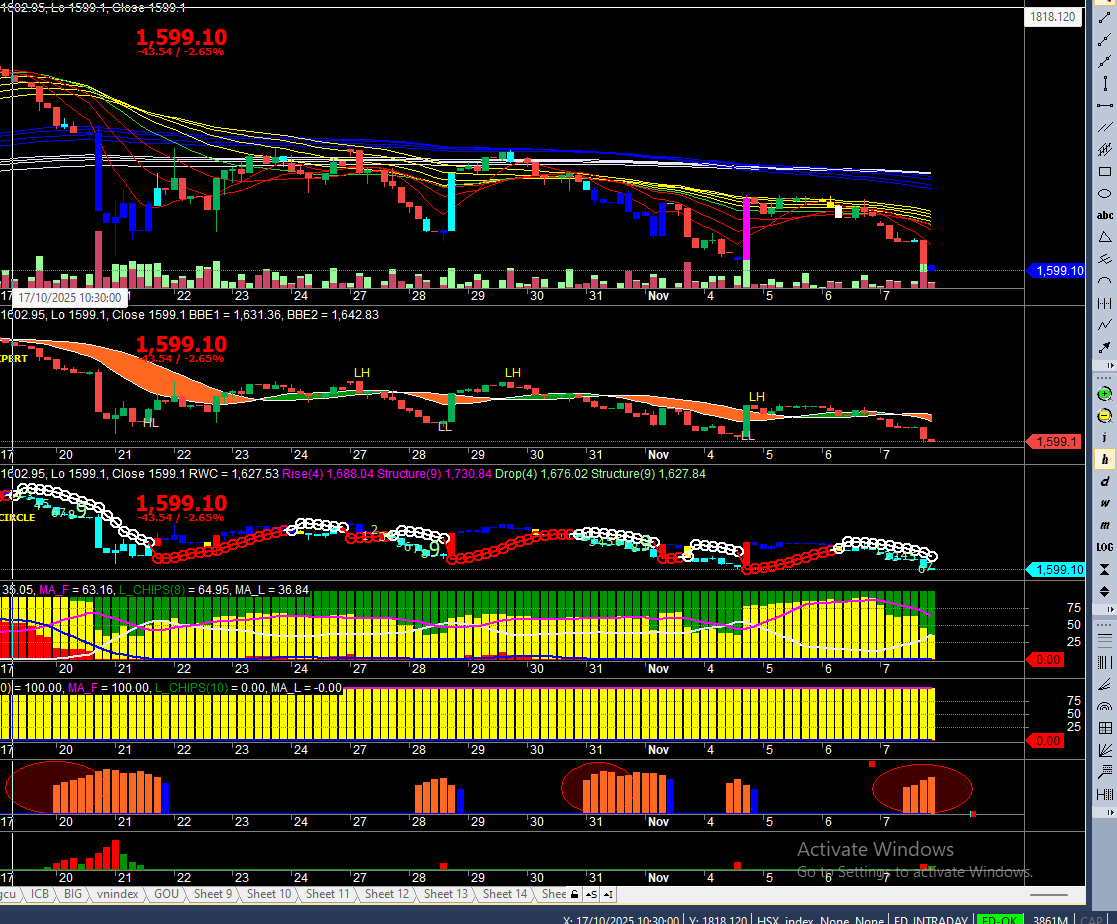The width and height of the screenshot is (1117, 924).
Task: Select the Extended line drawing tool
Action: click(x=1105, y=62)
